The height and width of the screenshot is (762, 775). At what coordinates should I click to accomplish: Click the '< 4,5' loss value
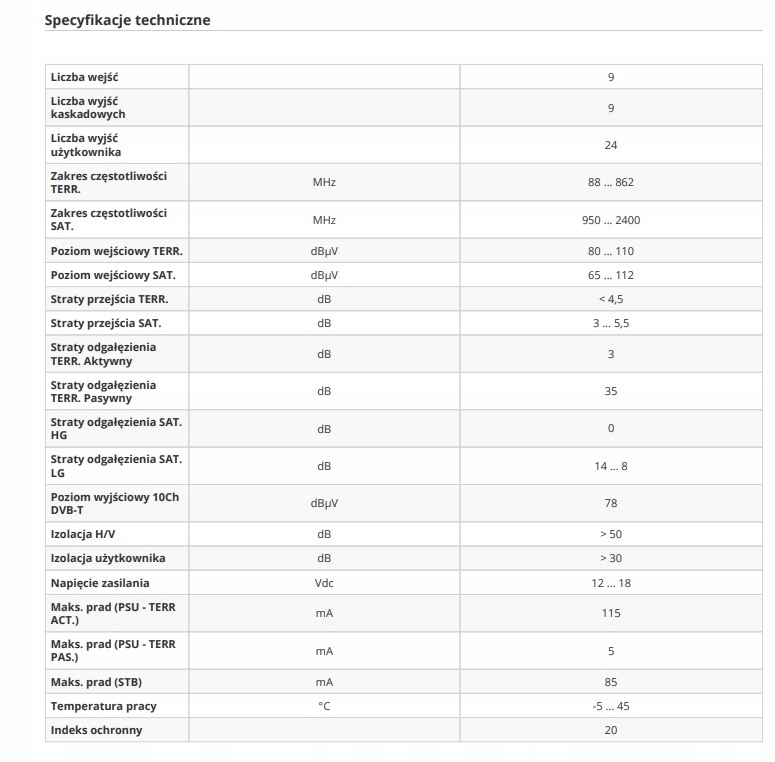click(611, 299)
